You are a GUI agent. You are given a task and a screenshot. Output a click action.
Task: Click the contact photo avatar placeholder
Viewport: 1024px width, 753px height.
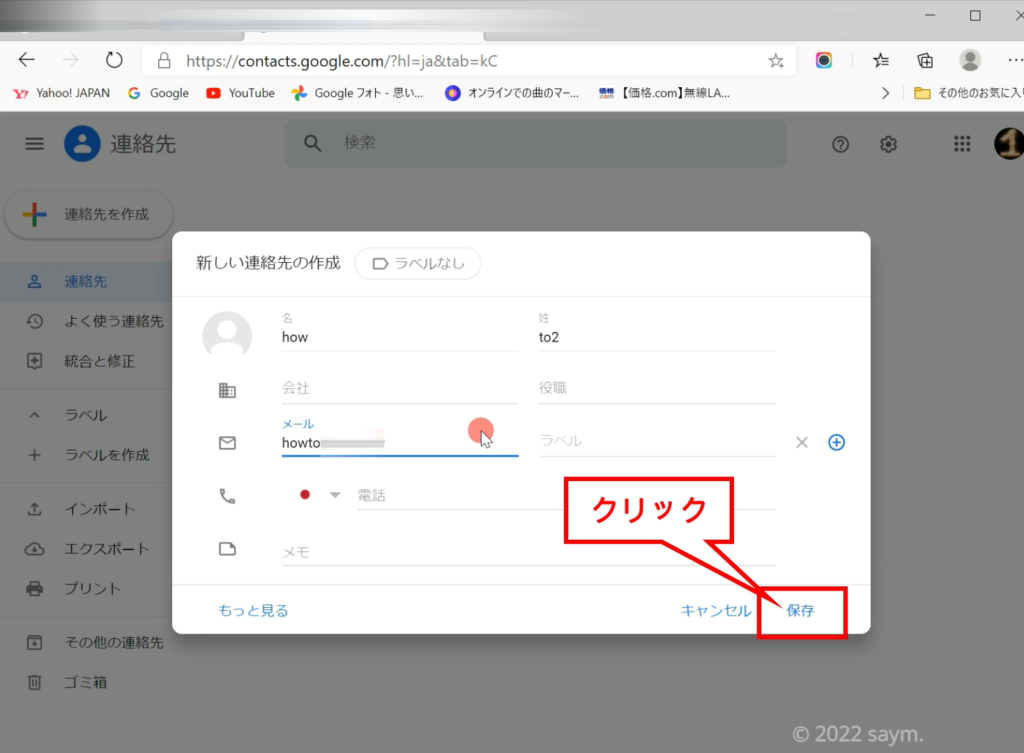227,335
